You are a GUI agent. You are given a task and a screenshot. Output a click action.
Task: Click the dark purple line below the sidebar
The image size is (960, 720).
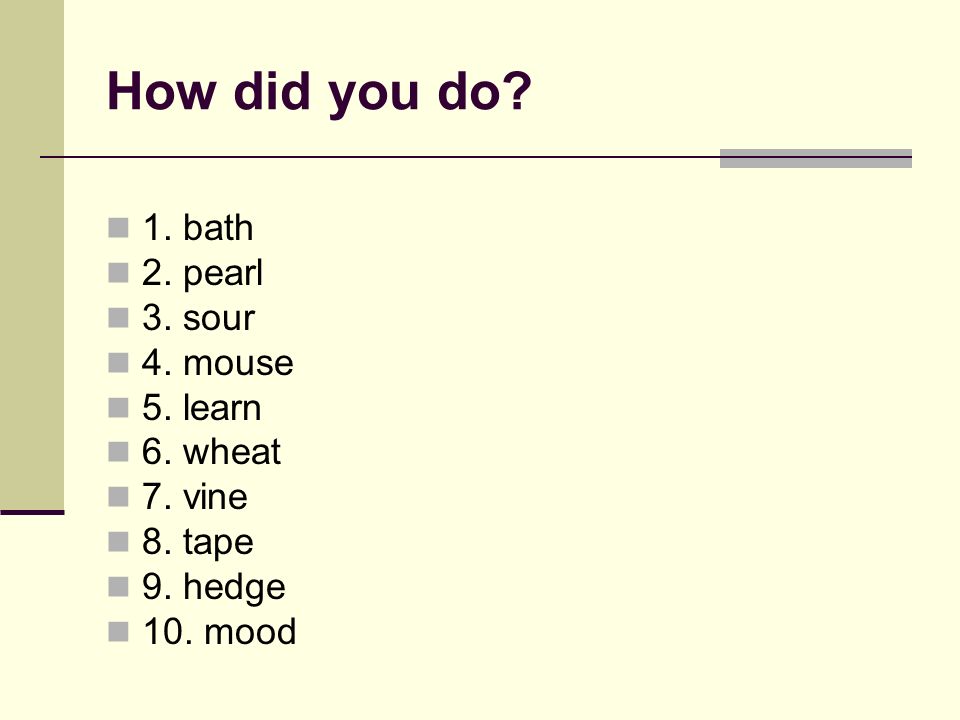click(x=32, y=512)
